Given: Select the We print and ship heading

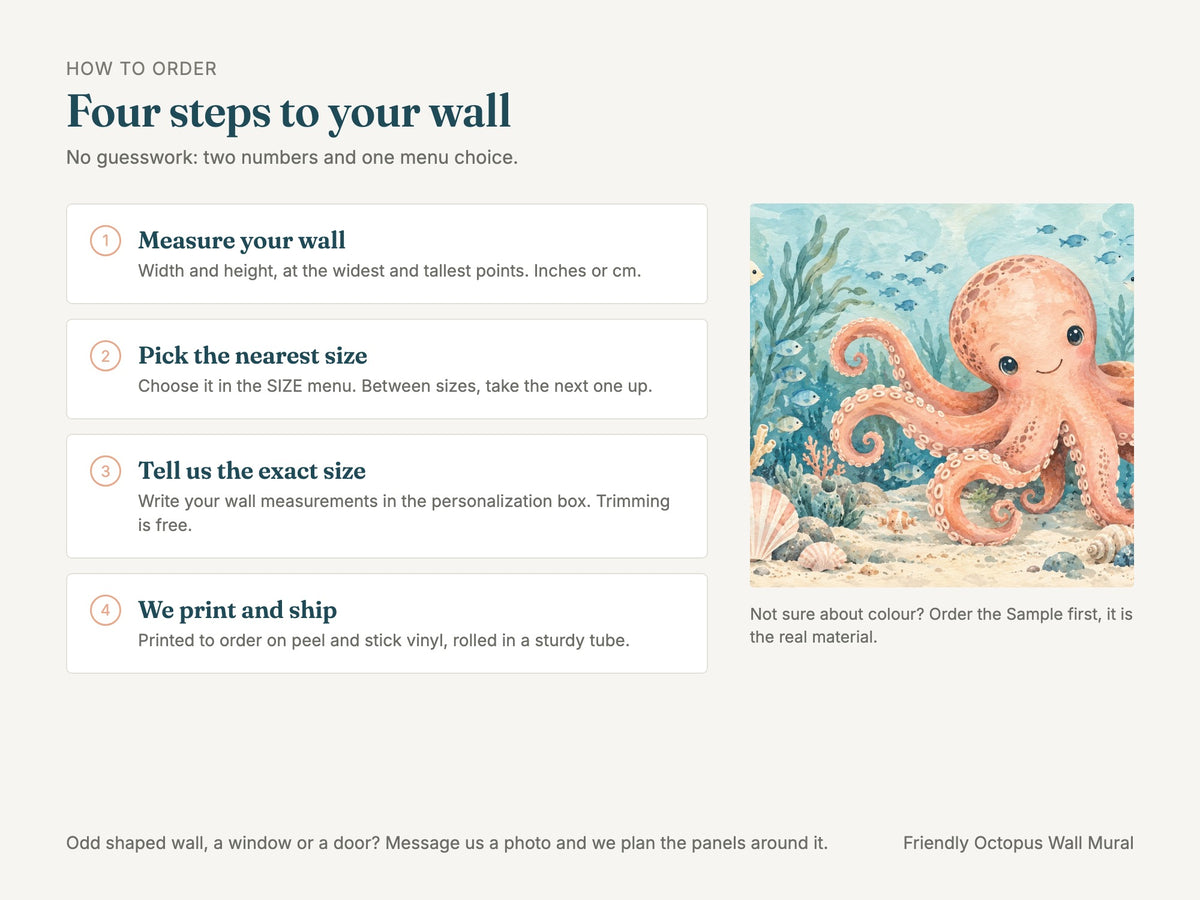Looking at the screenshot, I should [x=237, y=610].
